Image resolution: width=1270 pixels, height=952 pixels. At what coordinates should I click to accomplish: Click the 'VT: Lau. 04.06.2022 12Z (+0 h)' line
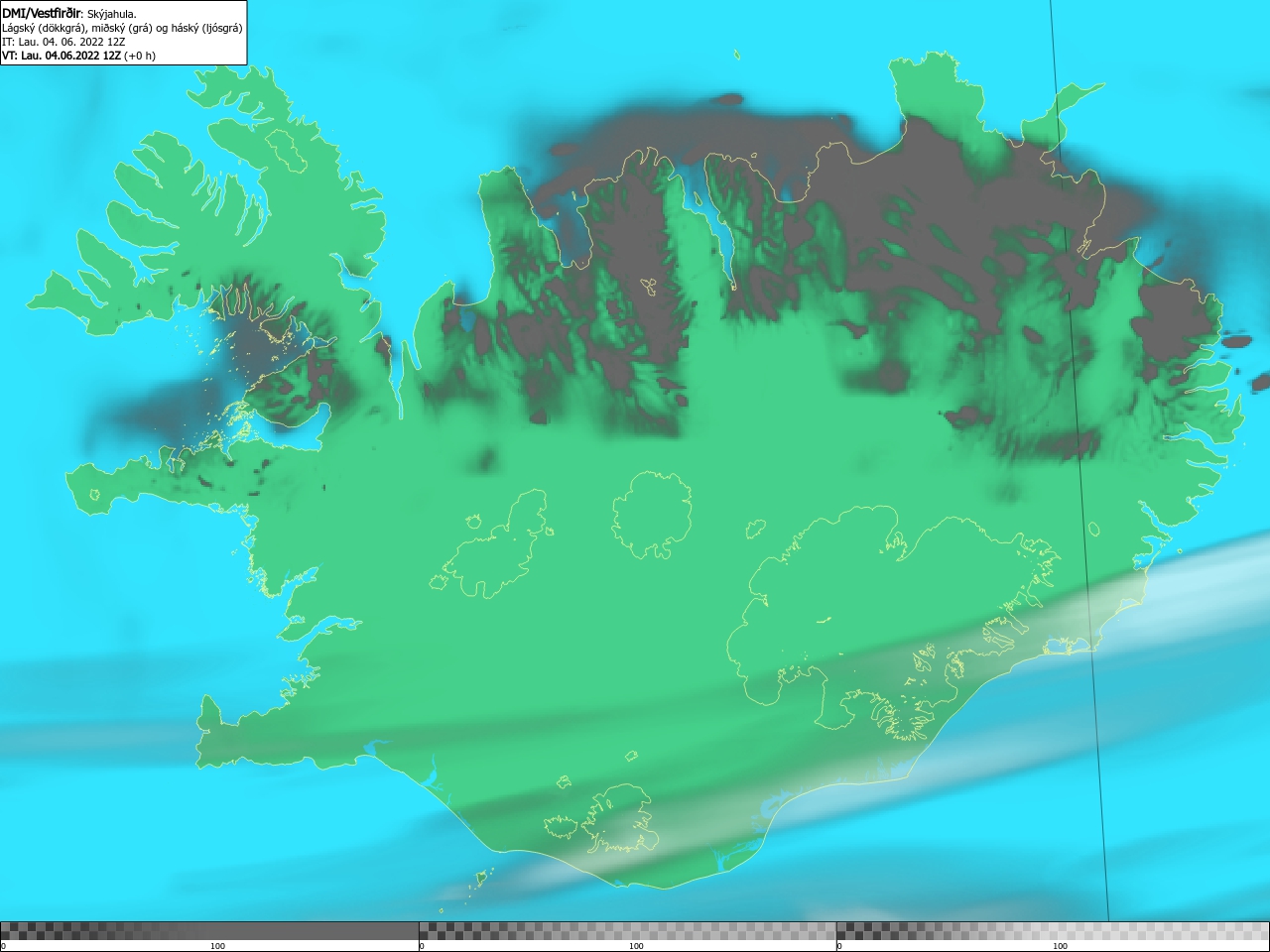(78, 56)
